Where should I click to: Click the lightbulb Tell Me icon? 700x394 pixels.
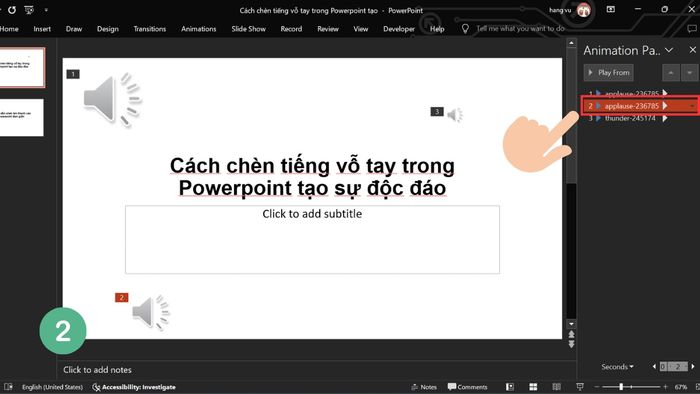465,29
